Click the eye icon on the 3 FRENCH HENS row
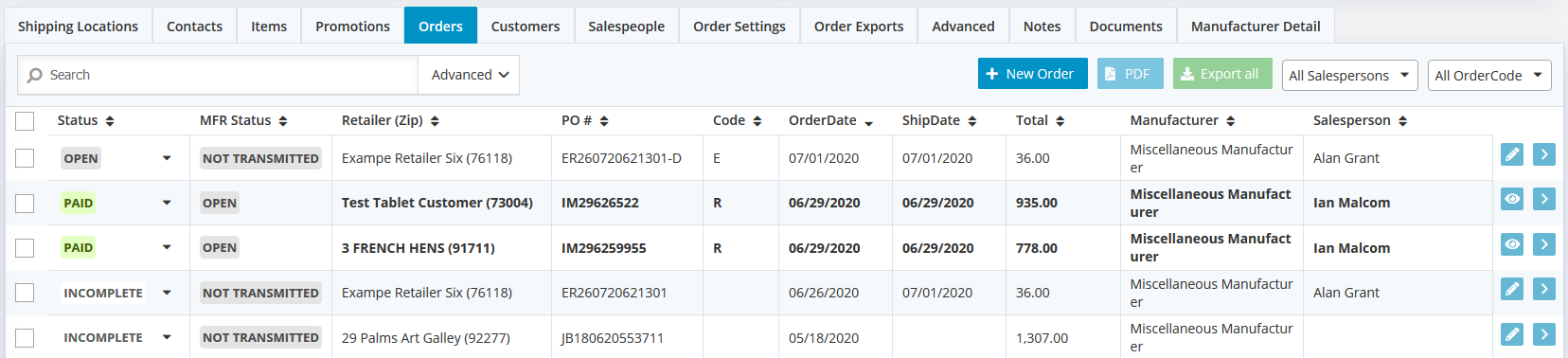The image size is (1568, 358). [1512, 244]
